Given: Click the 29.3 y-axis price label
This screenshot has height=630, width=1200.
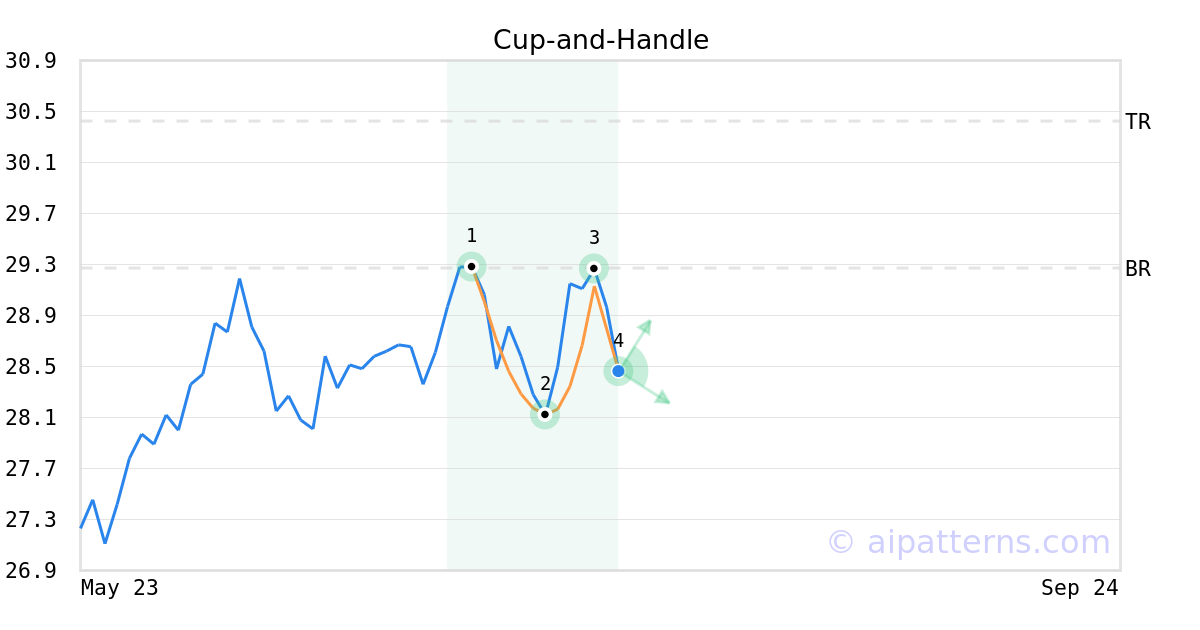Looking at the screenshot, I should coord(30,265).
